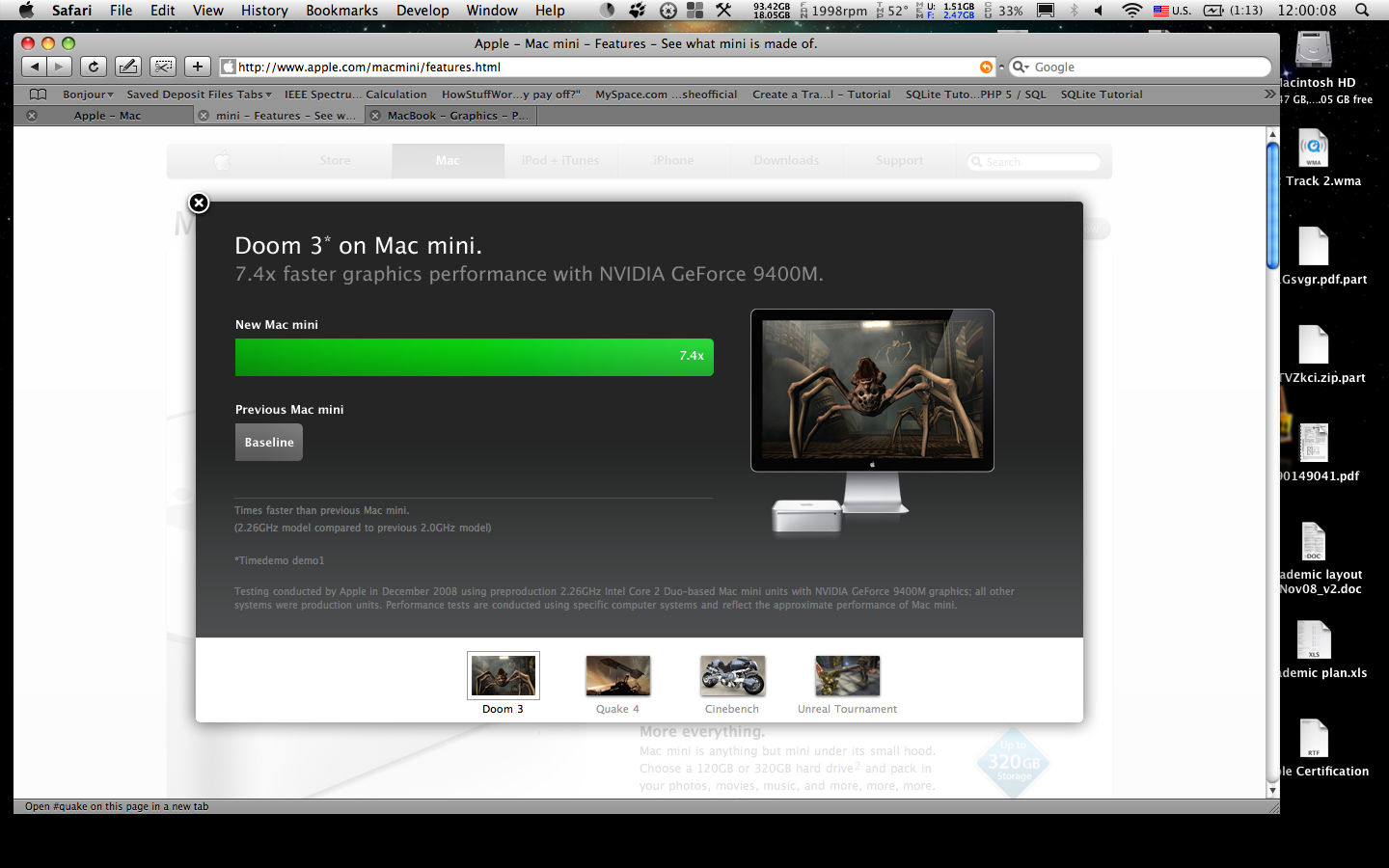
Task: Close the 'Apple – Mac' tab
Action: [x=32, y=116]
